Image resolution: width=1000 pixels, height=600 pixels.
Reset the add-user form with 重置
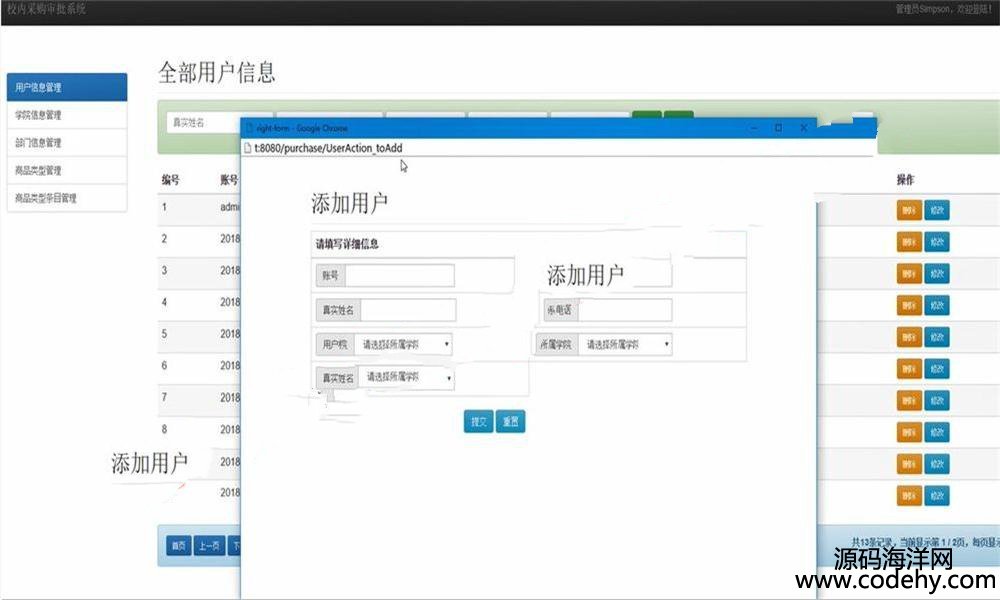coord(510,421)
